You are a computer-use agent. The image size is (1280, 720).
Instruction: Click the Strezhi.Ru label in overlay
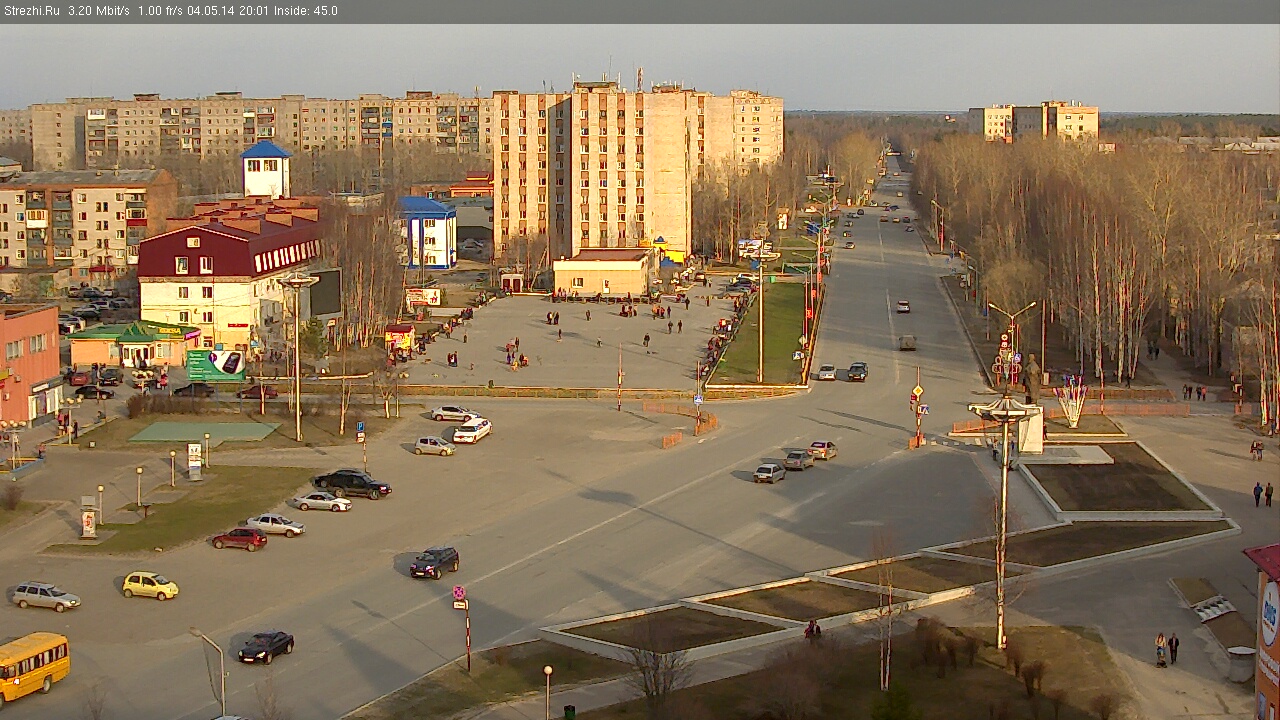click(31, 11)
